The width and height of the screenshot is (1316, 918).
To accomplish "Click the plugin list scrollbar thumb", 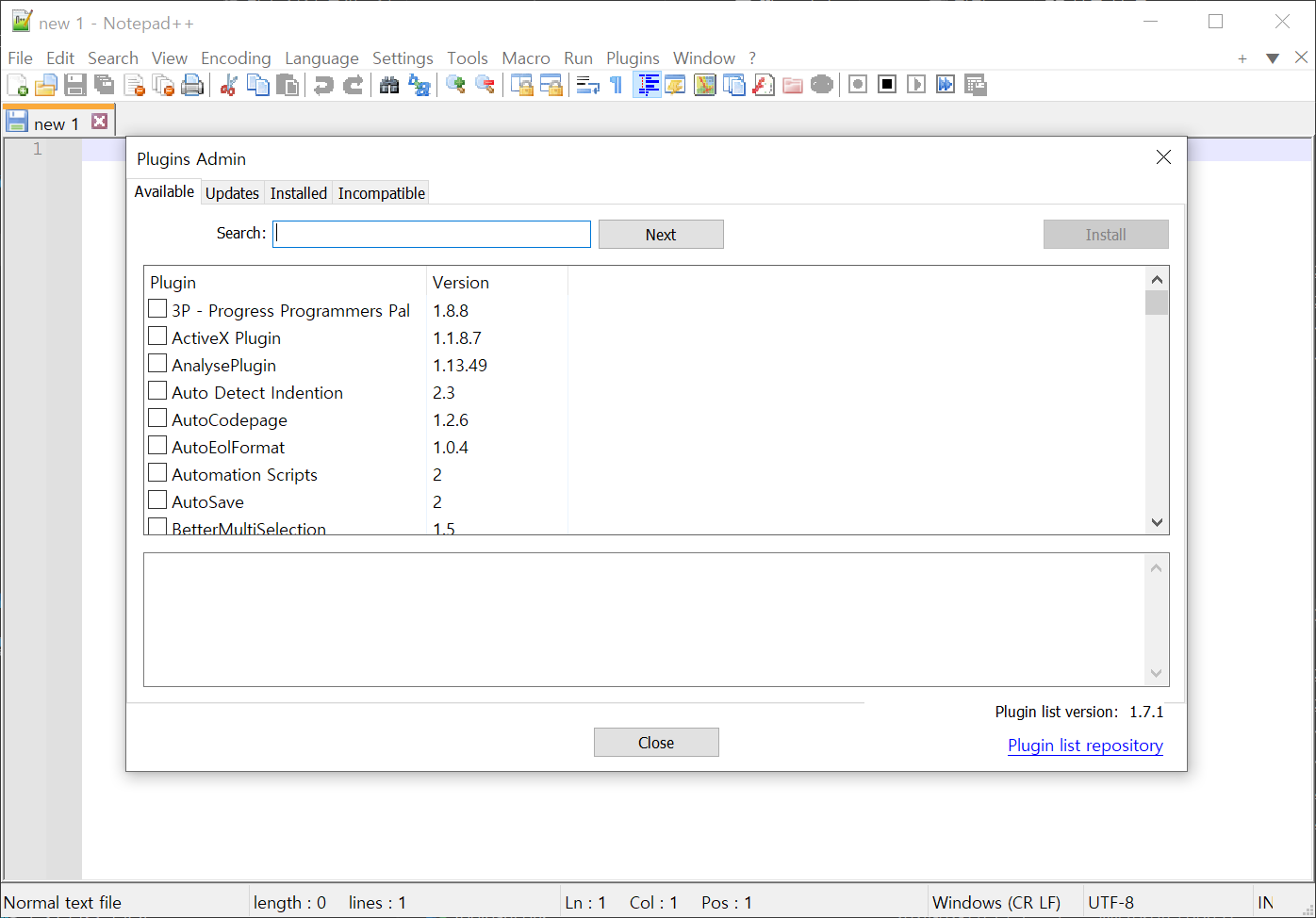I will pos(1157,303).
